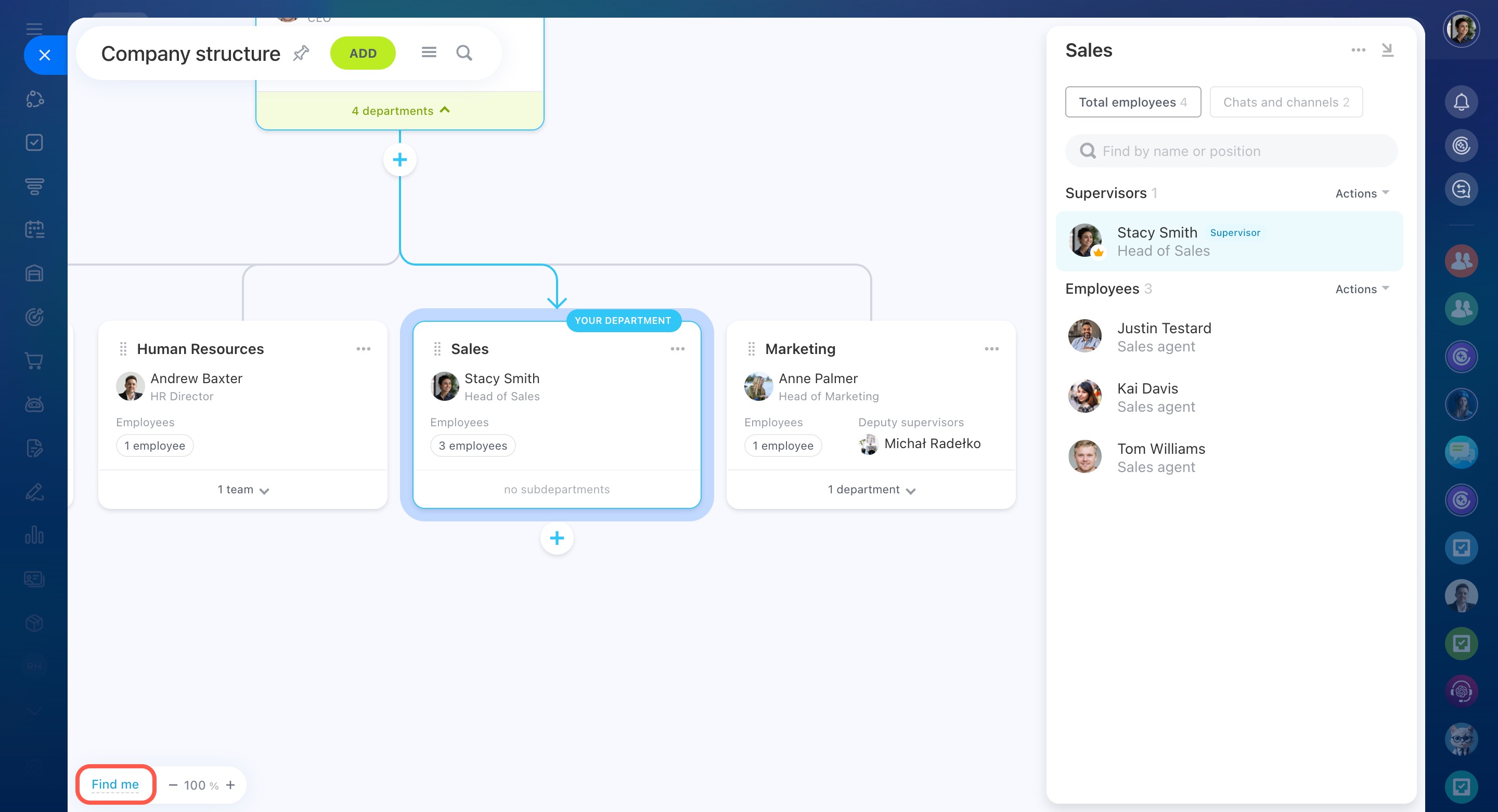Open the cat avatar chat in right sidebar

click(1462, 739)
